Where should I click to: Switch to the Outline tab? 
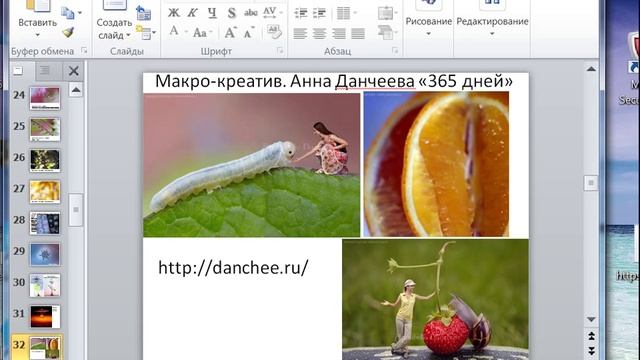click(x=45, y=71)
